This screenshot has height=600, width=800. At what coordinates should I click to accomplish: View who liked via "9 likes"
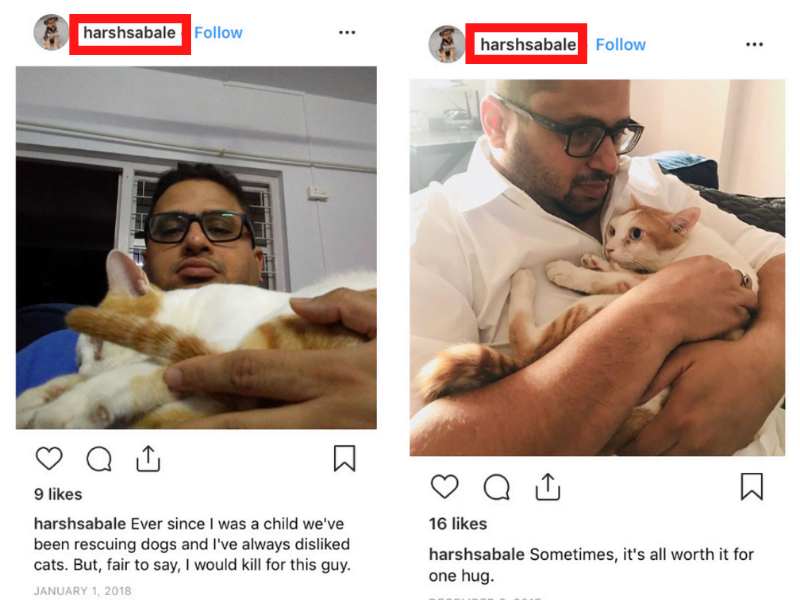[58, 494]
